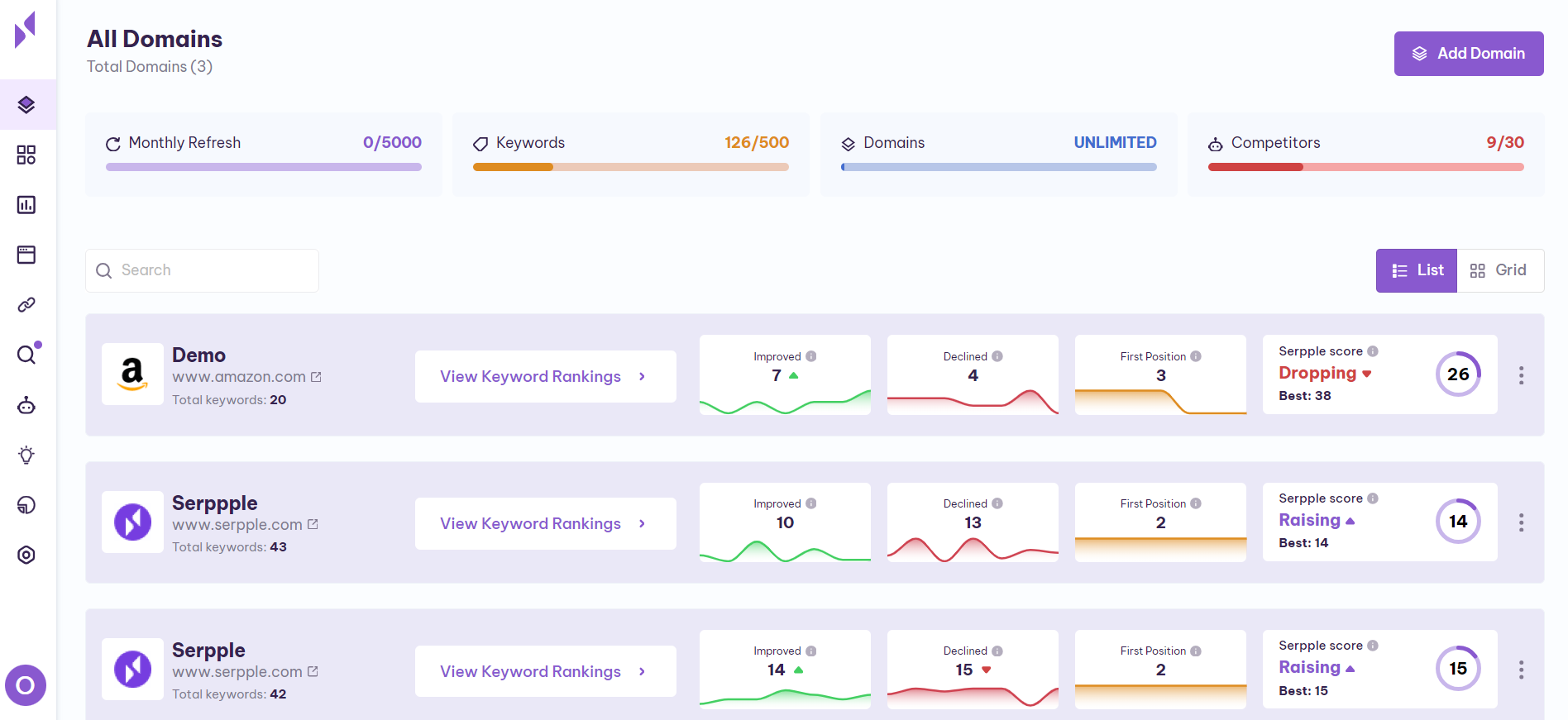Open the robot icon in the sidebar
This screenshot has height=720, width=1568.
coord(26,405)
